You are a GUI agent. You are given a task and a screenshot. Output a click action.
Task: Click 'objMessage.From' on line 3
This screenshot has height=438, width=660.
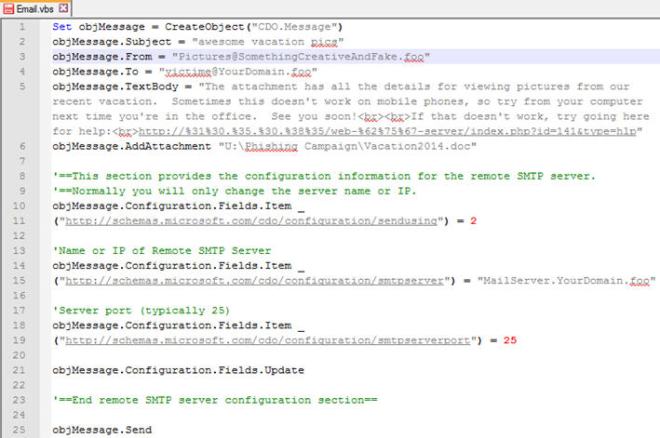tap(102, 57)
